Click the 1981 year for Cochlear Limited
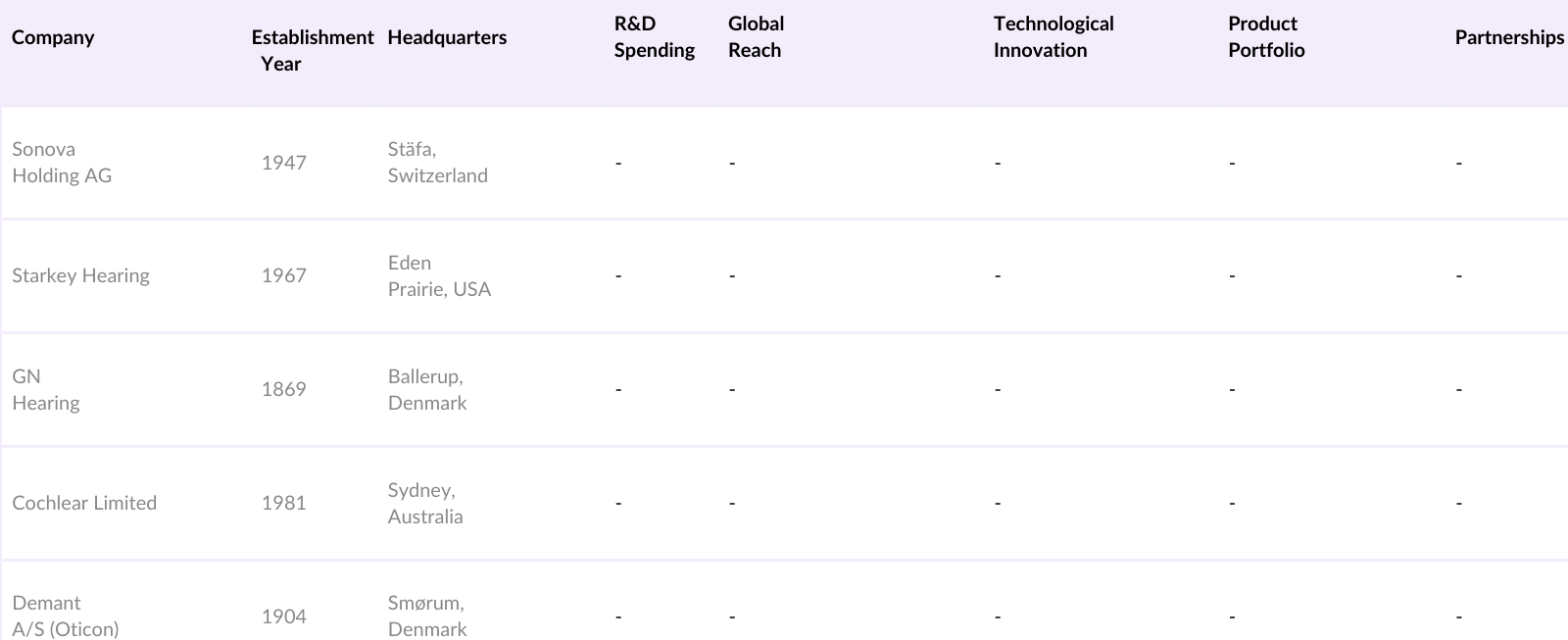1568x640 pixels. tap(283, 503)
